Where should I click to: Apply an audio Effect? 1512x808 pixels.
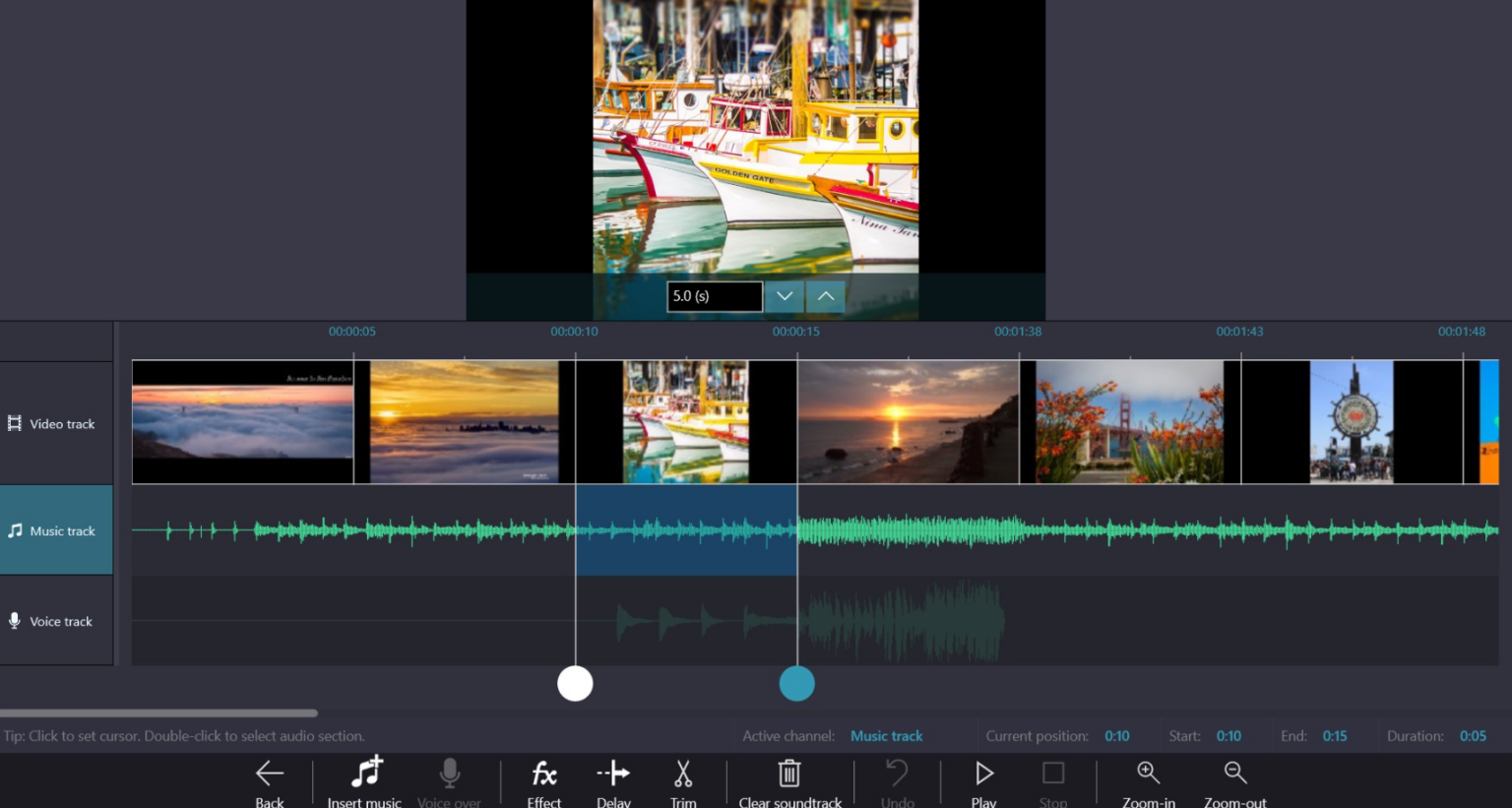point(543,774)
